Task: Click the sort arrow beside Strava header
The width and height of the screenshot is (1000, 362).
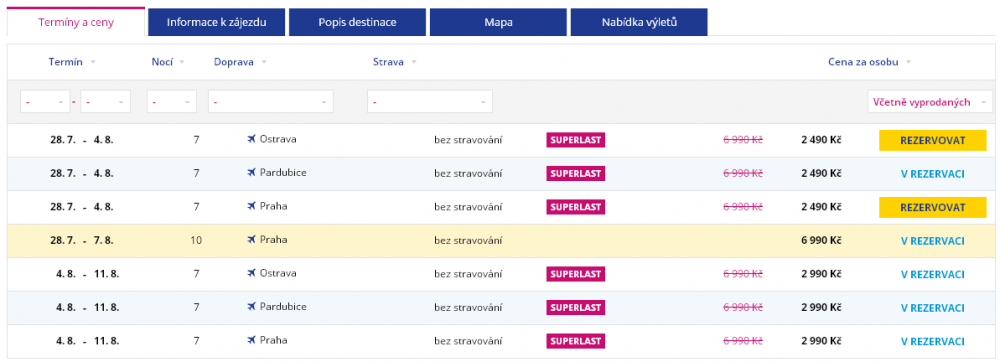Action: pos(414,62)
